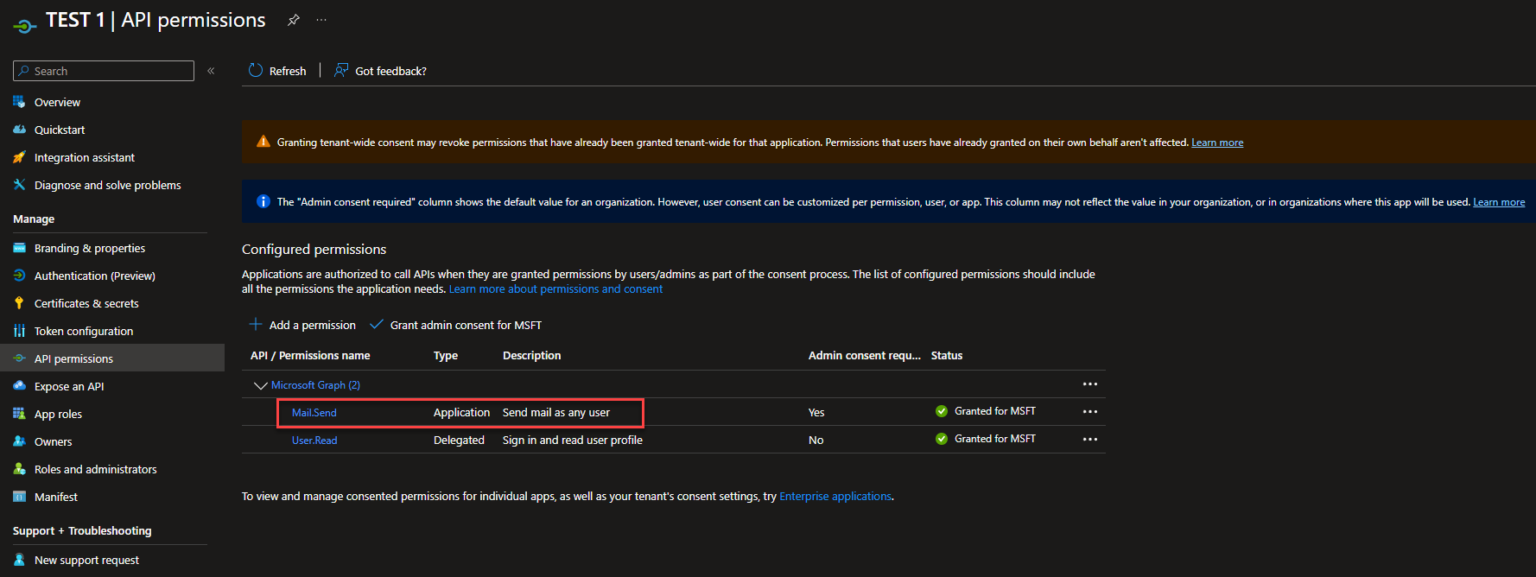Click the Quickstart cloud icon
This screenshot has width=1536, height=577.
19,130
